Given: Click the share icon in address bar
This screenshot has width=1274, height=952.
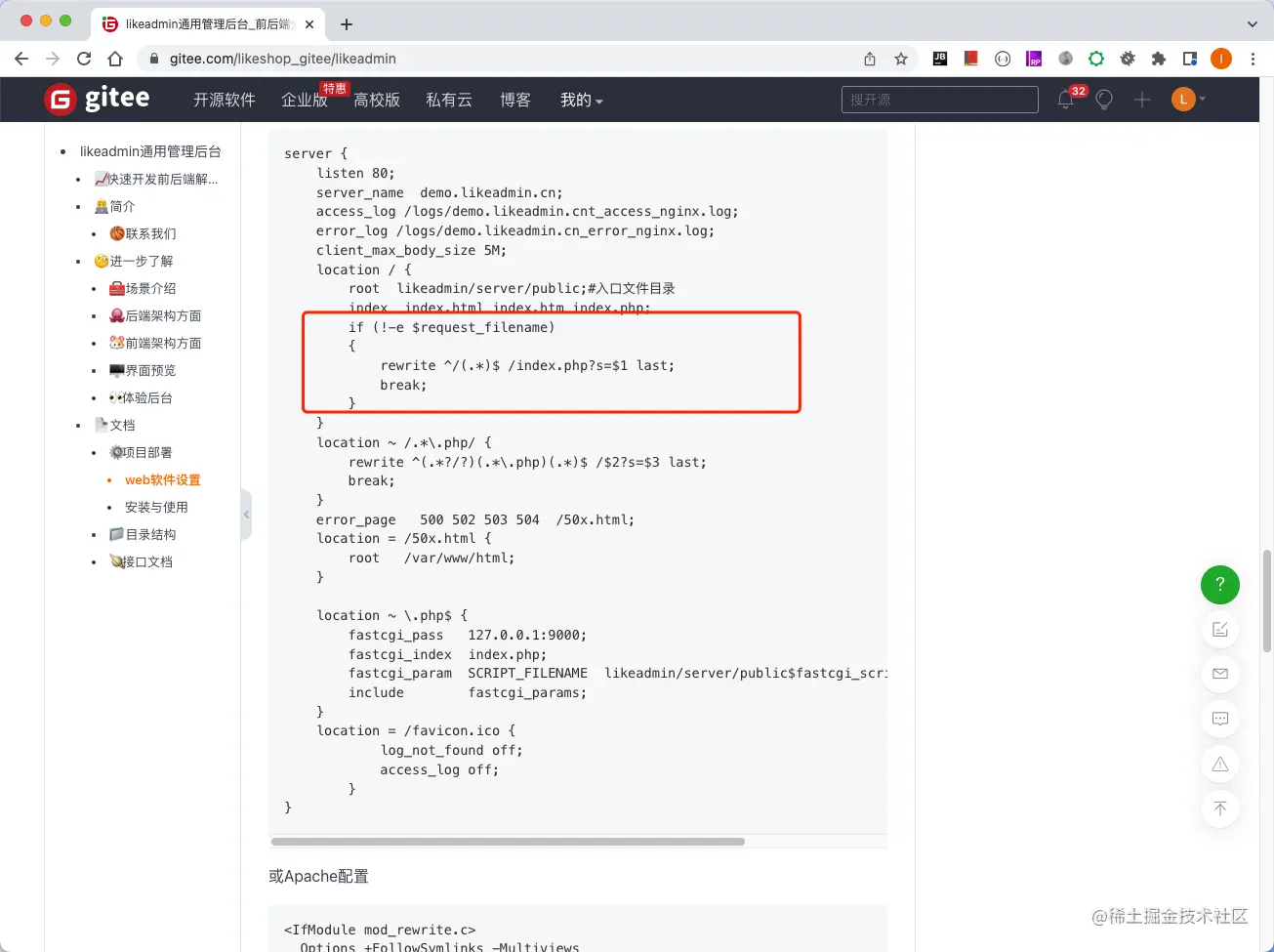Looking at the screenshot, I should click(870, 59).
